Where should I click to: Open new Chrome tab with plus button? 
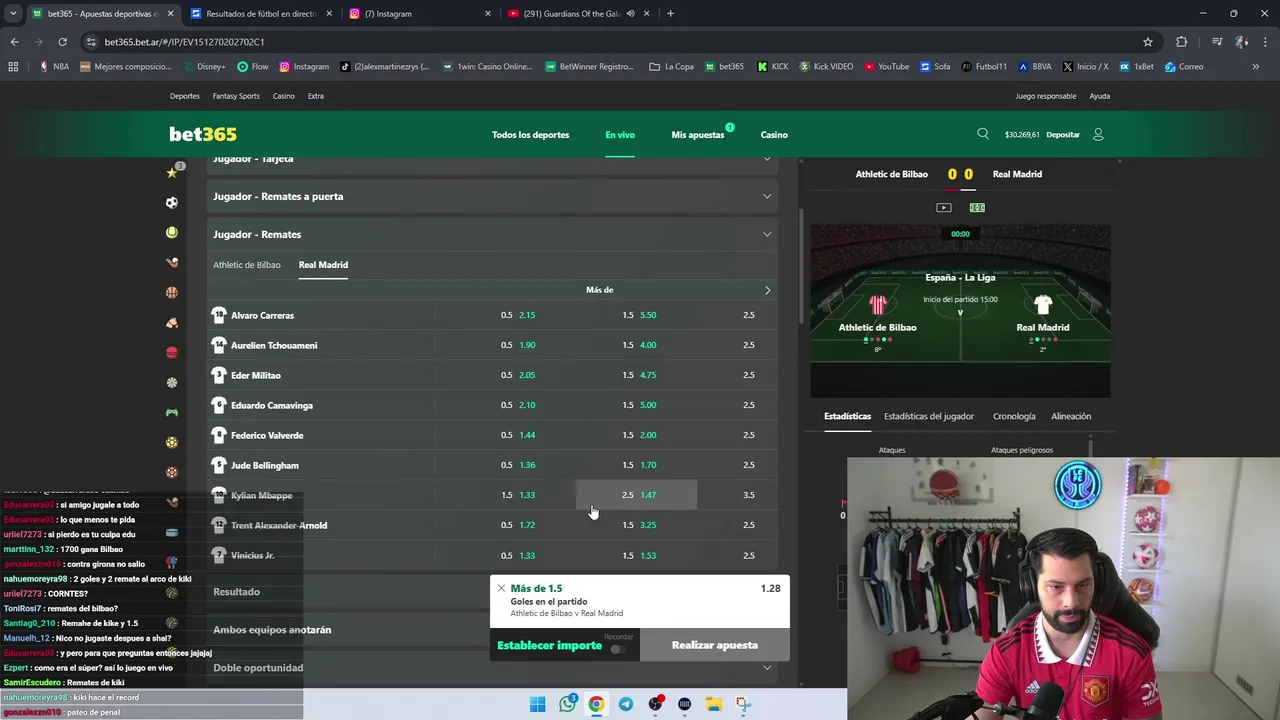coord(670,14)
